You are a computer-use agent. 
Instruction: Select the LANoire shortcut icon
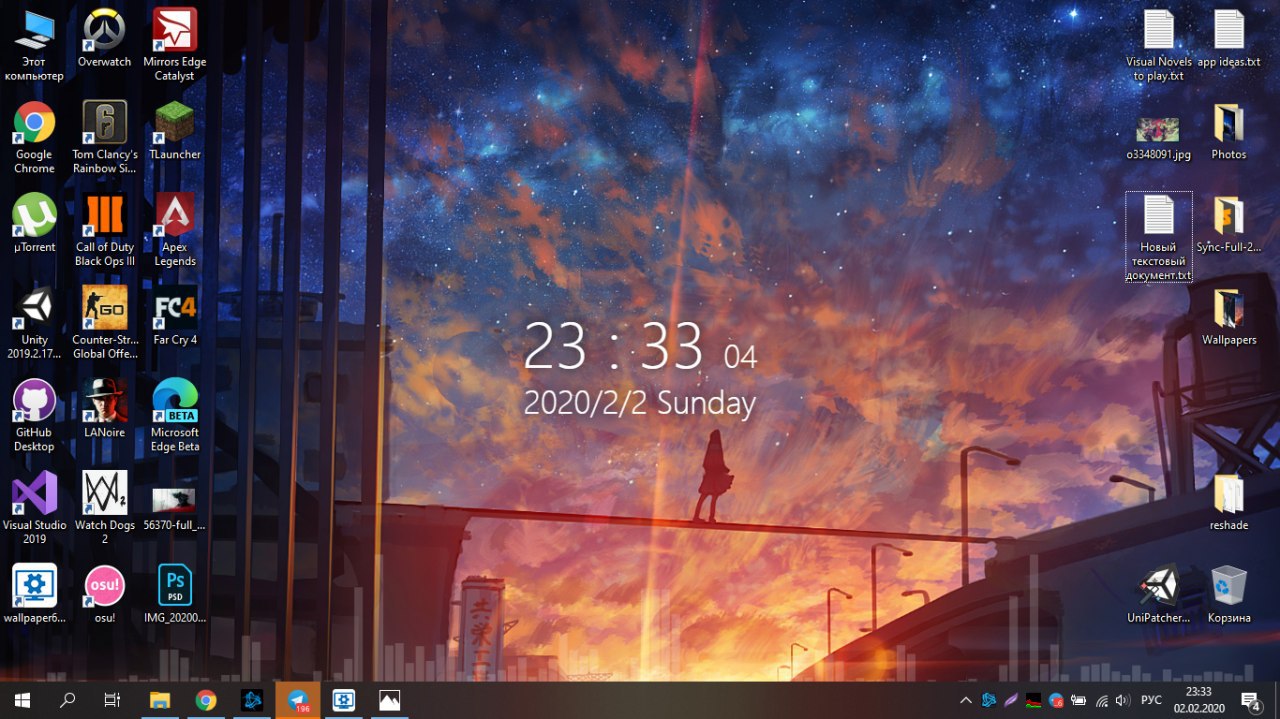click(104, 409)
